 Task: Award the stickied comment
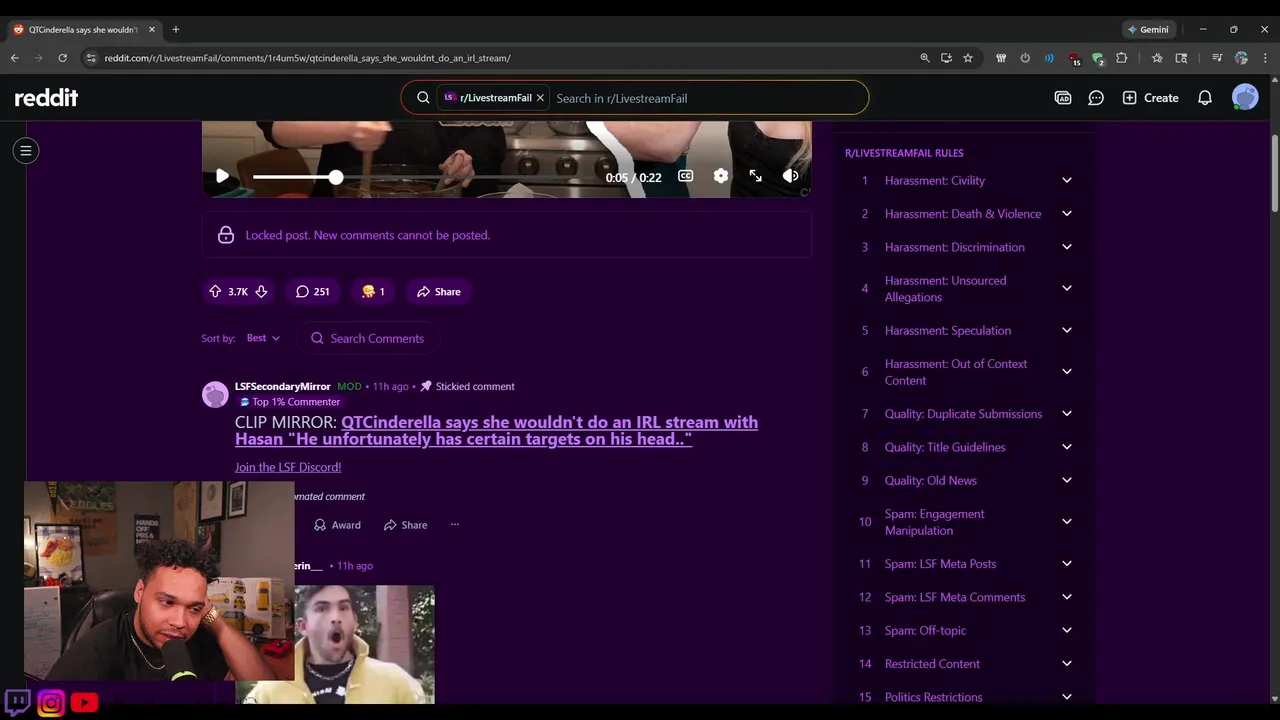tap(337, 525)
